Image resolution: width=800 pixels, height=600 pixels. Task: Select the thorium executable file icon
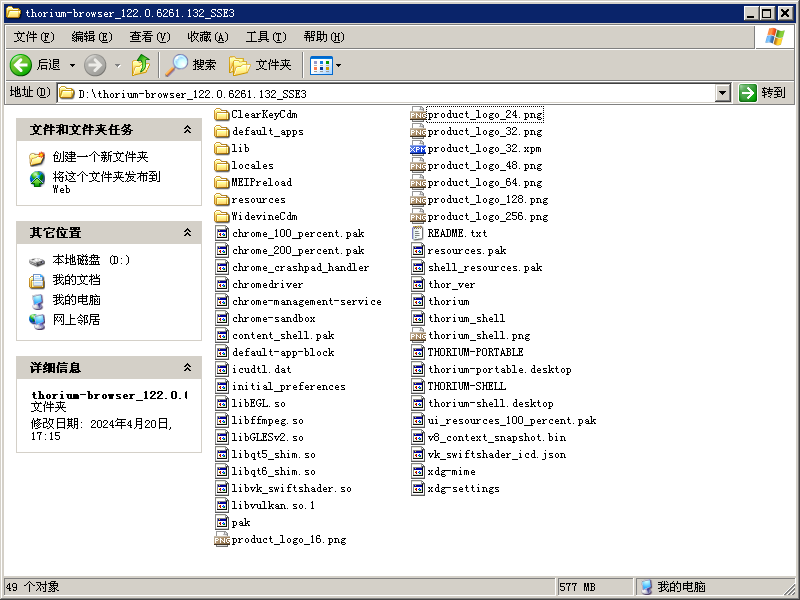[x=418, y=302]
